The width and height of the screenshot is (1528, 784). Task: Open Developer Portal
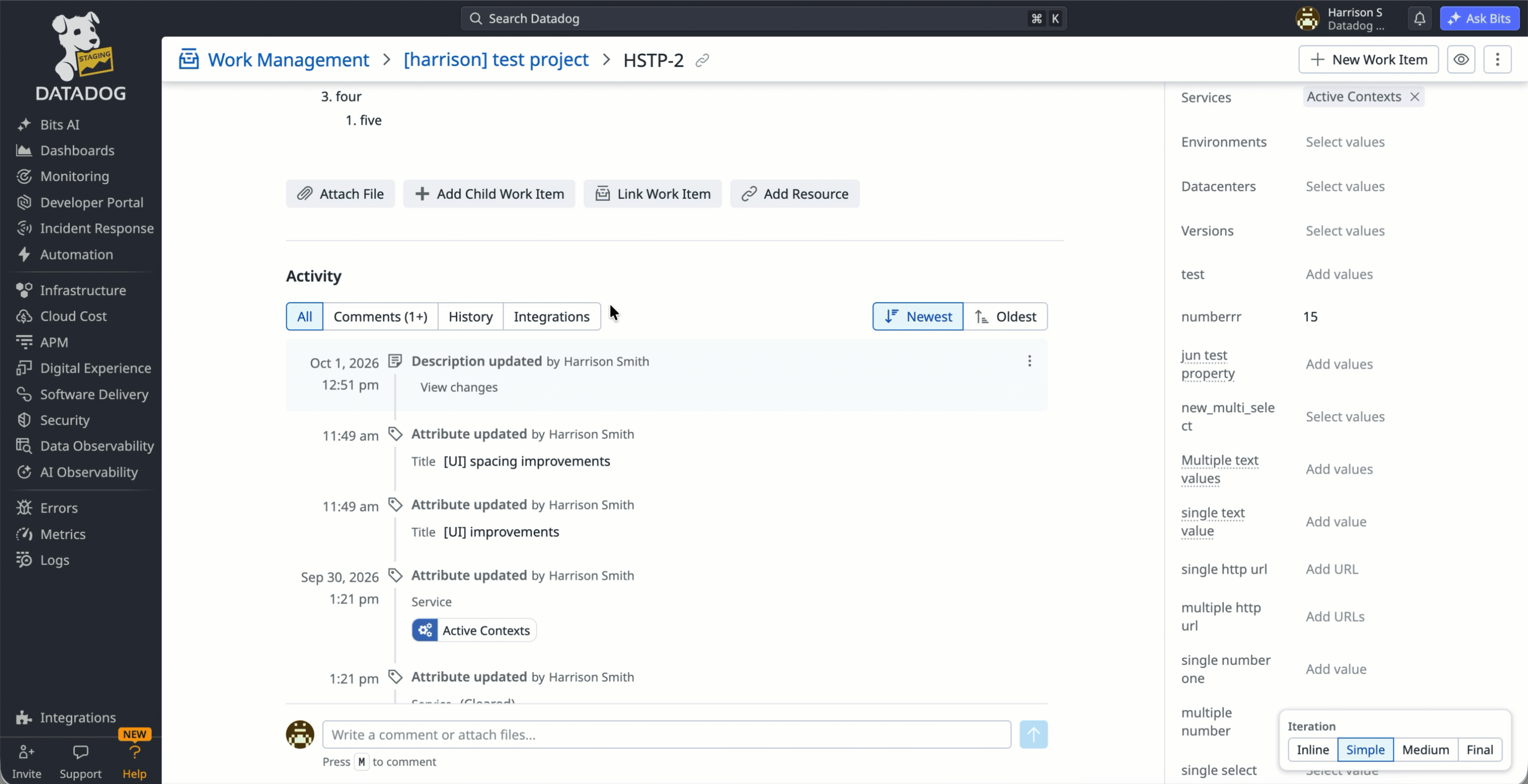point(91,202)
